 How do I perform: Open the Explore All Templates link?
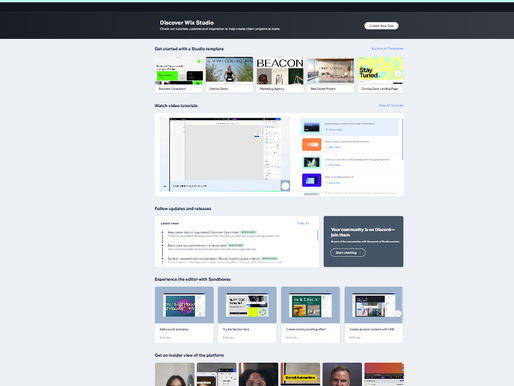point(387,49)
